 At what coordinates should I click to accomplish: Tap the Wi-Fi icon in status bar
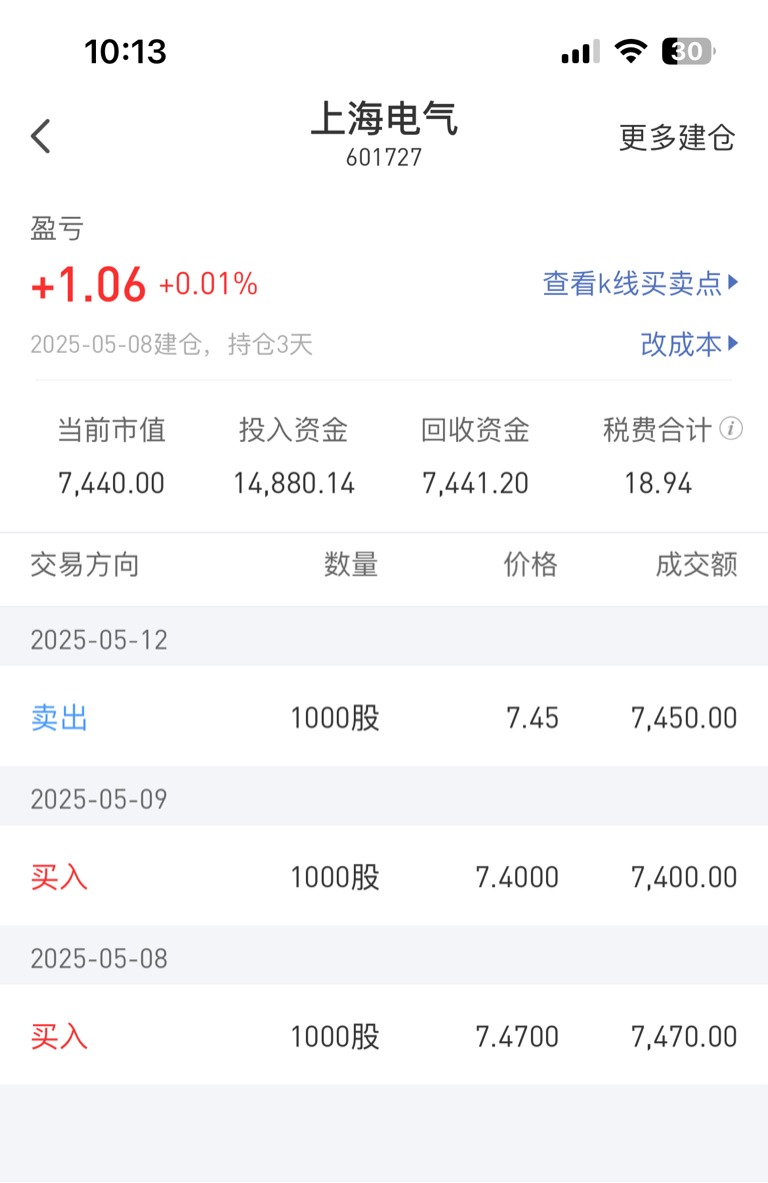[631, 51]
